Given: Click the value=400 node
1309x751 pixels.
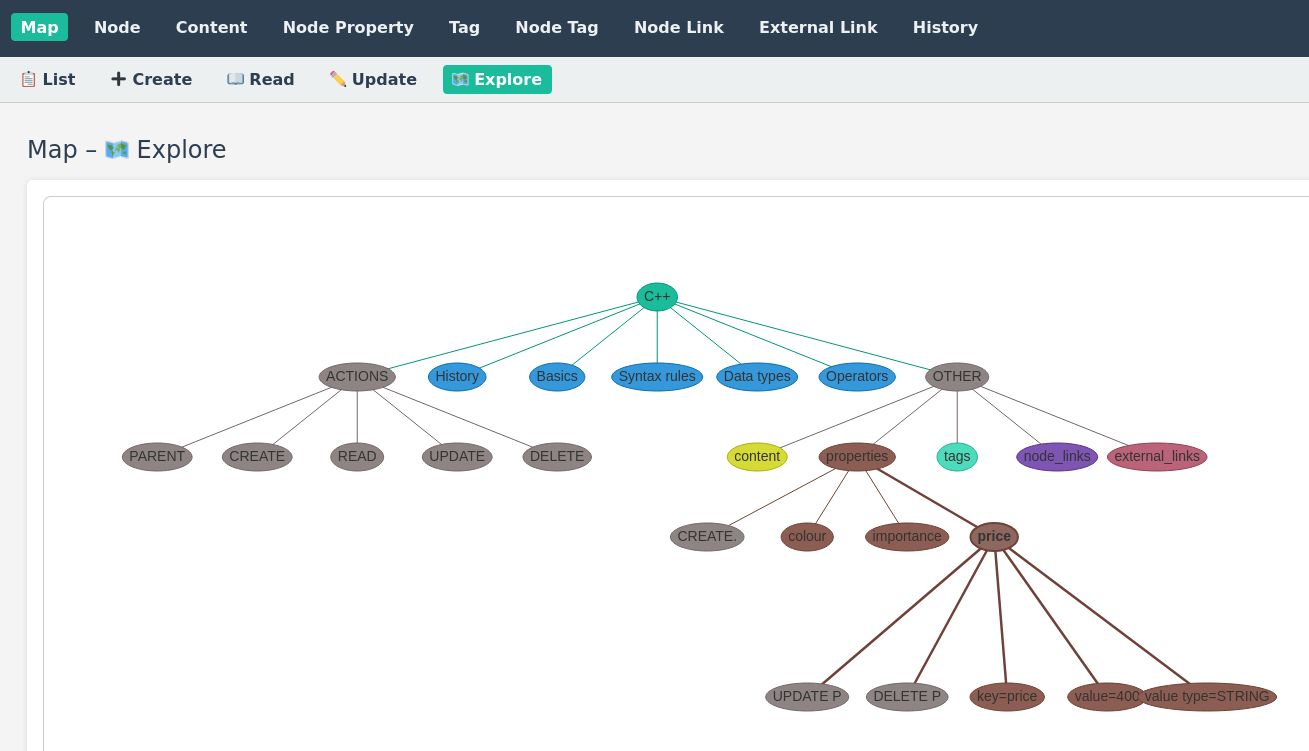Looking at the screenshot, I should pyautogui.click(x=1105, y=697).
